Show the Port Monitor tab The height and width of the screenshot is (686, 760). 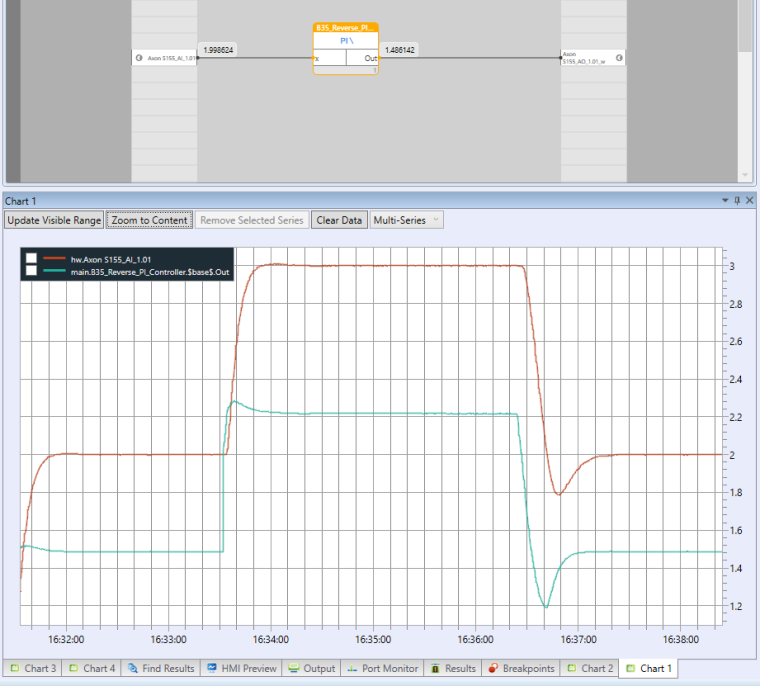click(383, 668)
